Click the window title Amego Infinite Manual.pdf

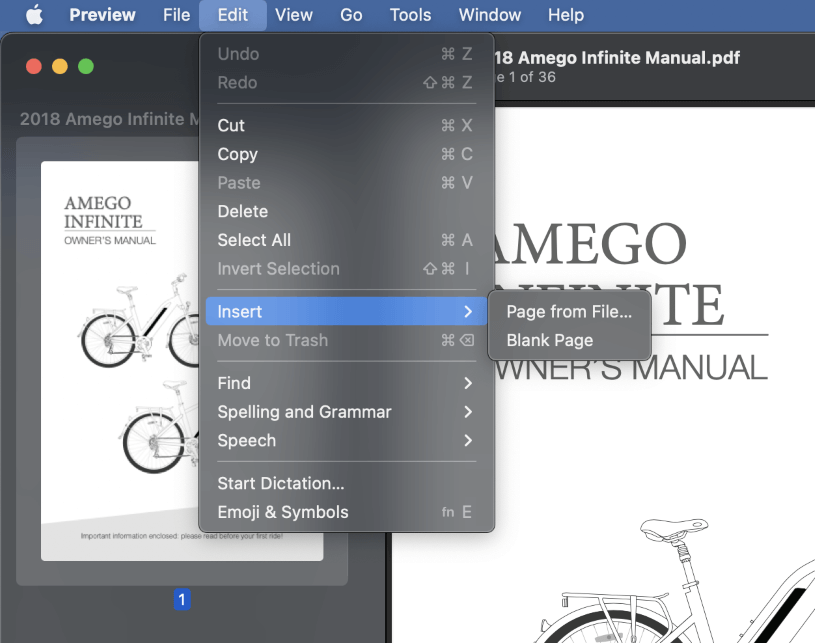617,58
